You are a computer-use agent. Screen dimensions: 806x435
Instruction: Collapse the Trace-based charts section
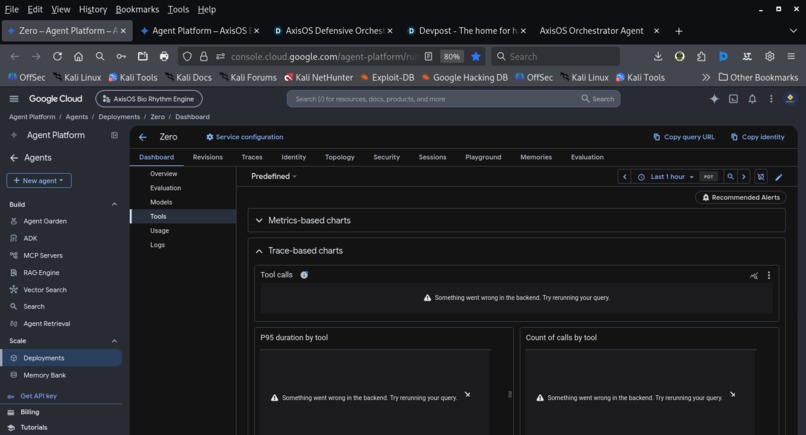tap(259, 251)
